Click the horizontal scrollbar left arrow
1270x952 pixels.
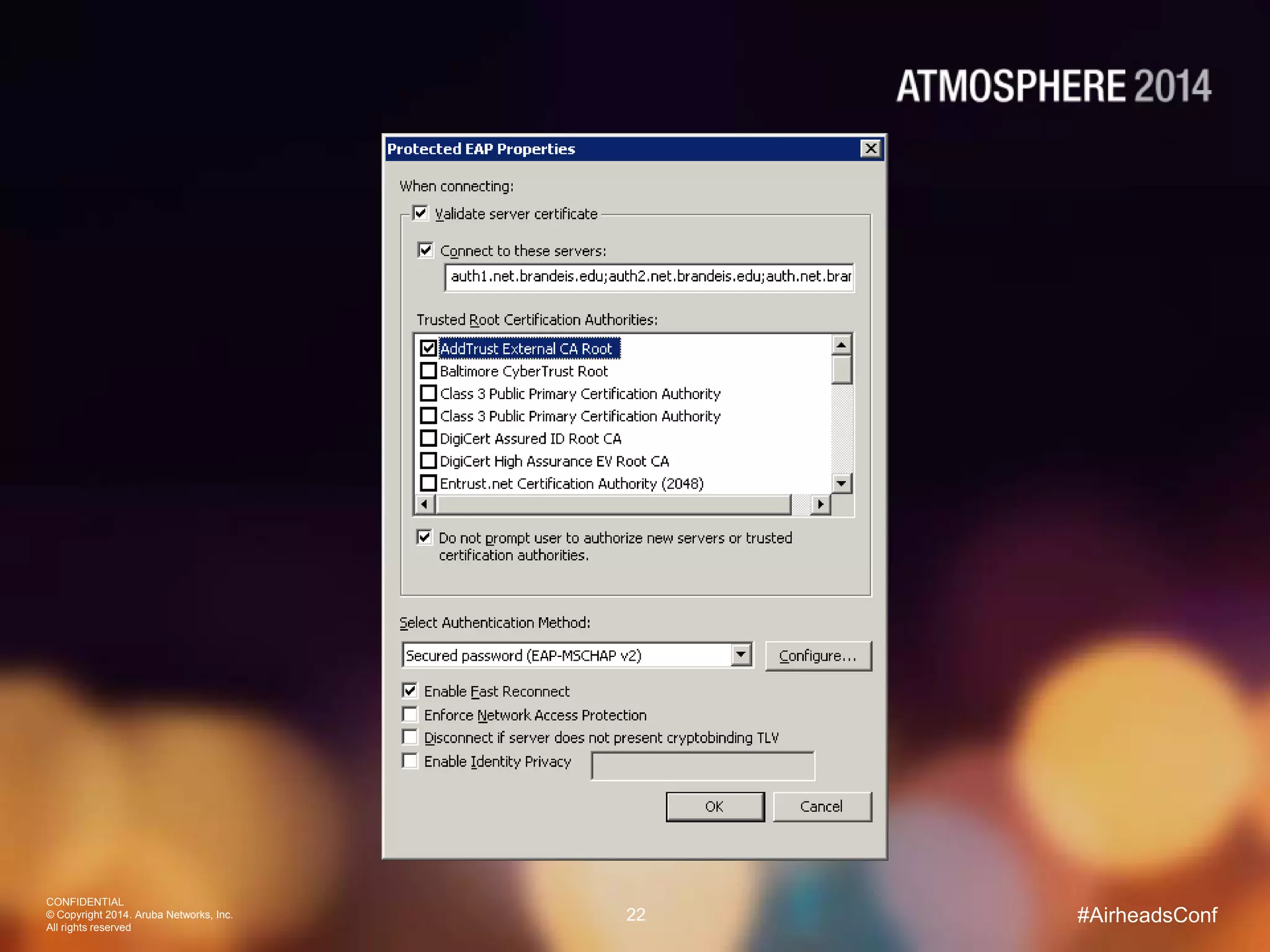tap(424, 505)
